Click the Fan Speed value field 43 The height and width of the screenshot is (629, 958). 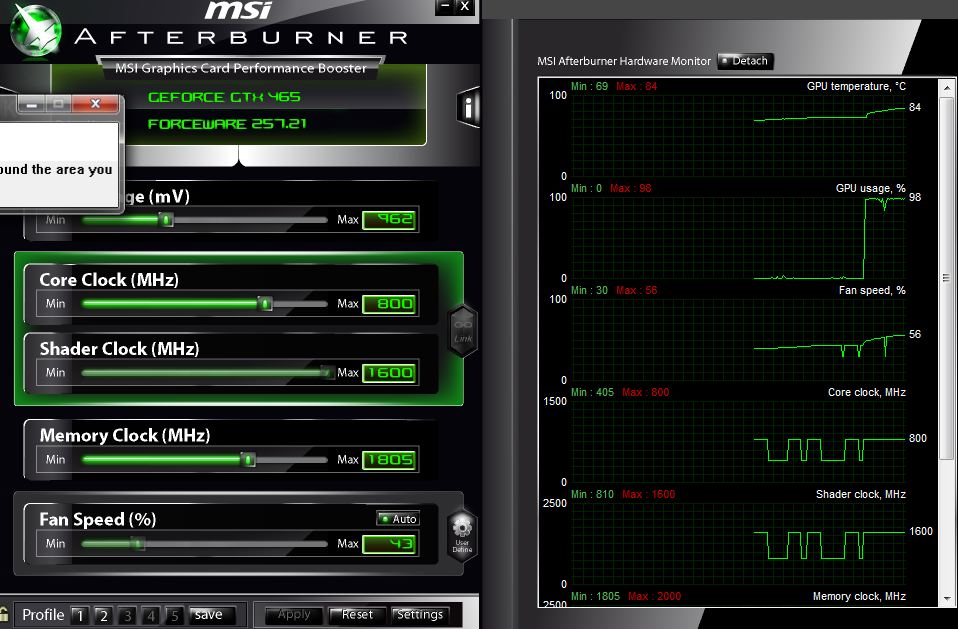[389, 544]
